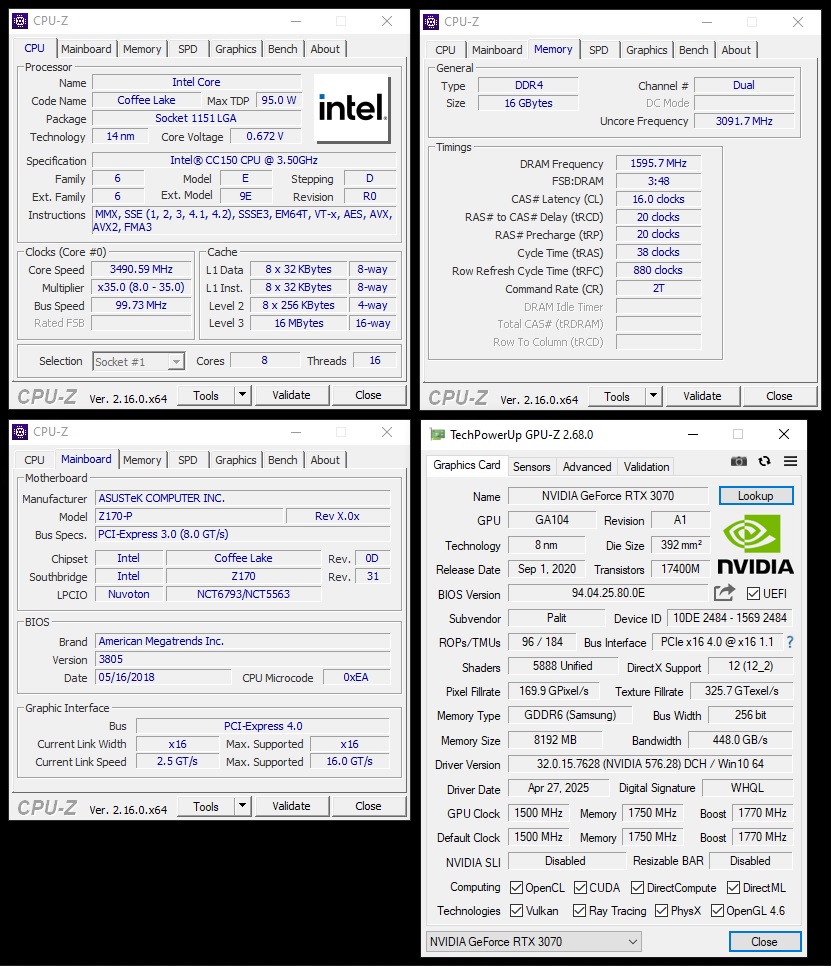Open Graphics tab in the CPU window

pos(235,49)
